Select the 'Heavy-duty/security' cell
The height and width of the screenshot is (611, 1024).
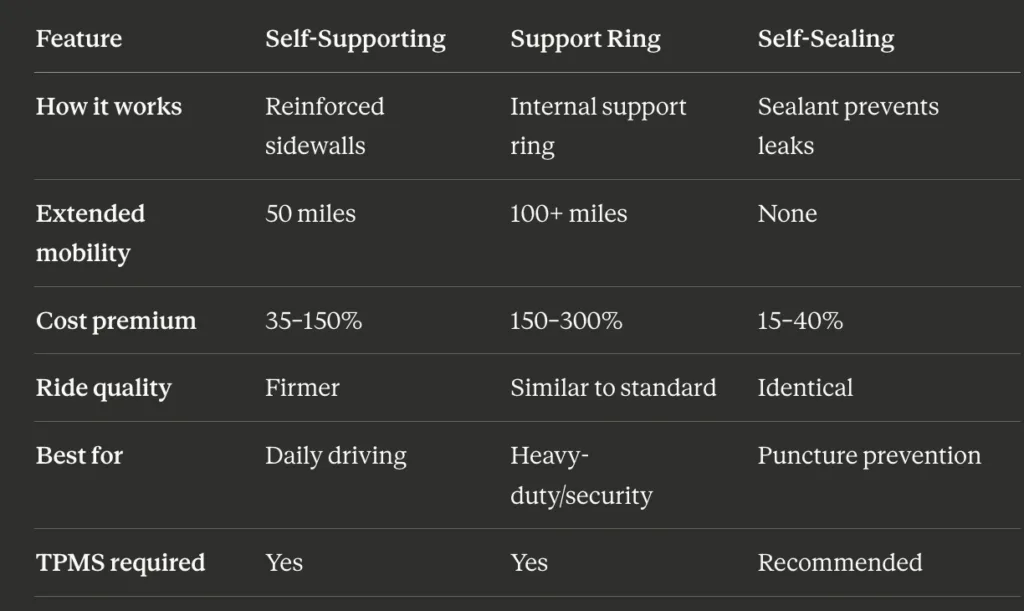(581, 475)
